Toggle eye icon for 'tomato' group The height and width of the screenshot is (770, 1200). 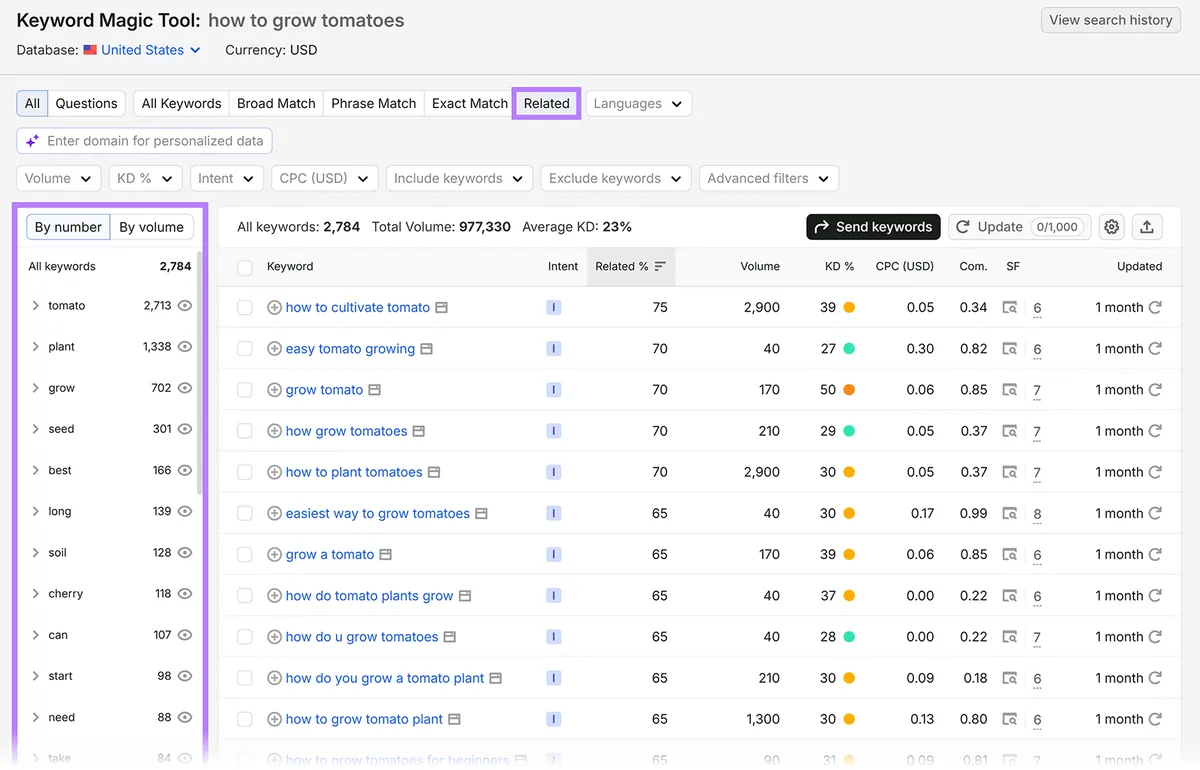point(184,306)
